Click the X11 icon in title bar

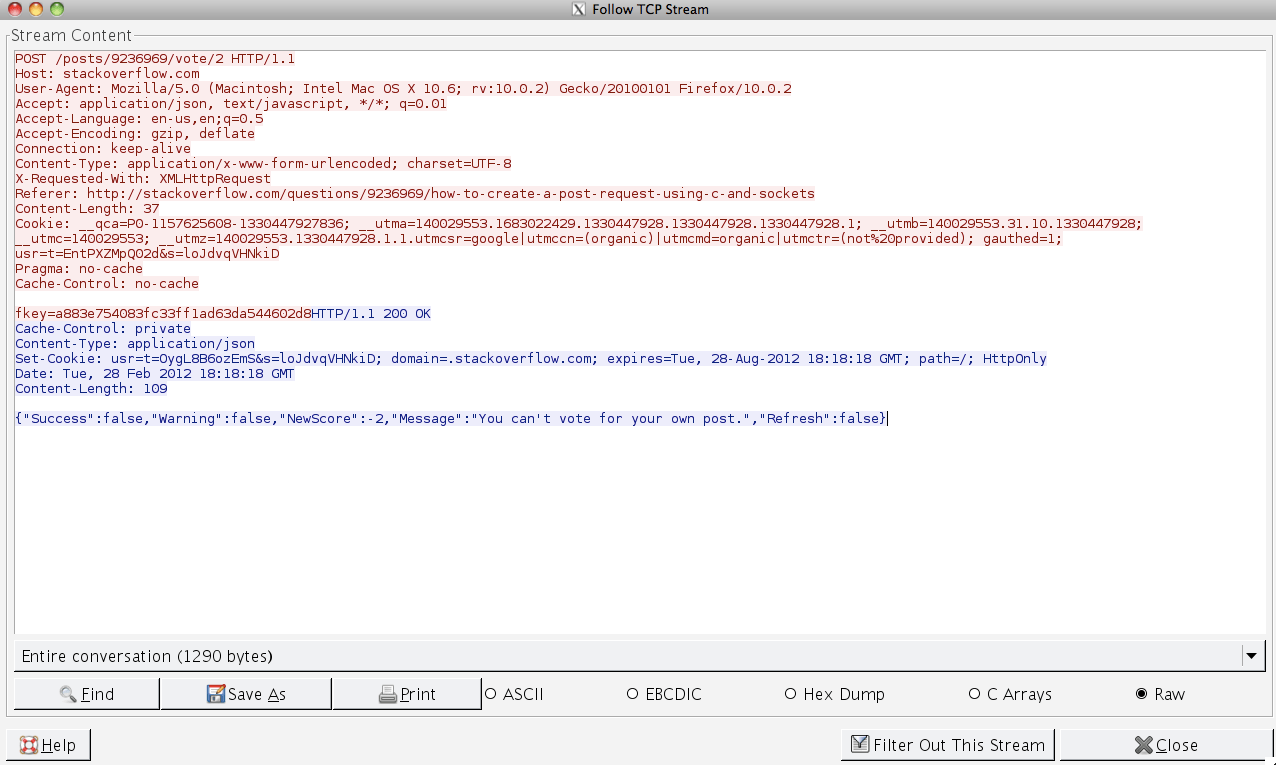point(578,9)
